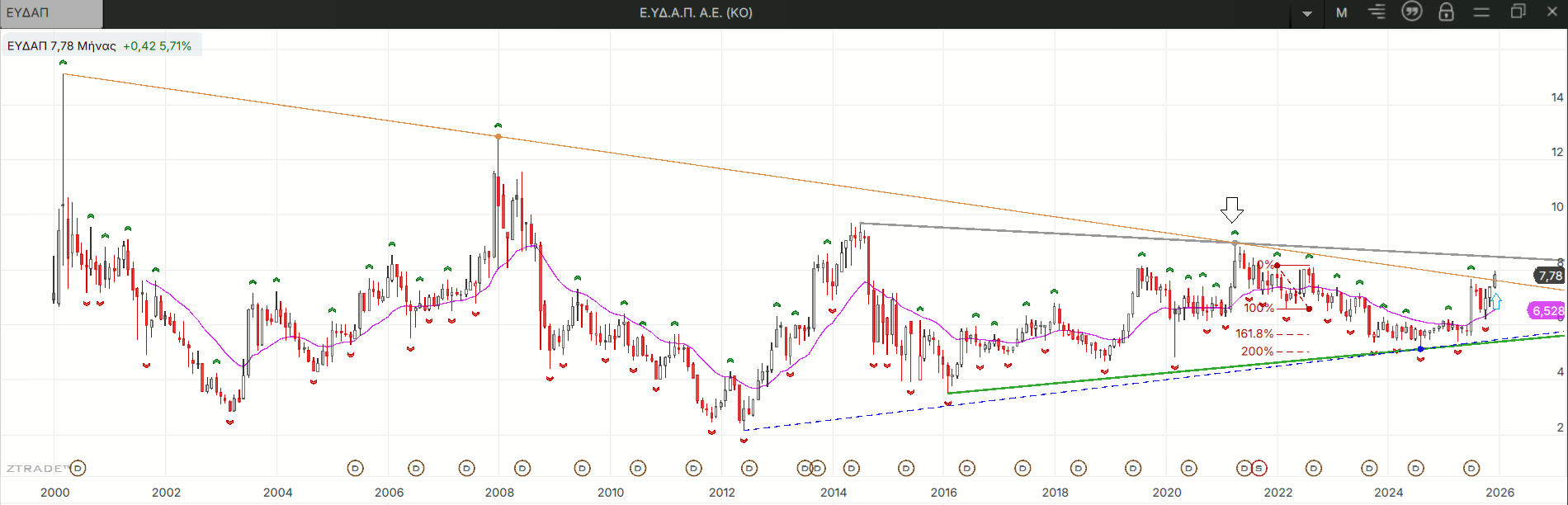Click the magenta 6,528 moving average tag
Image resolution: width=1568 pixels, height=505 pixels.
1547,311
